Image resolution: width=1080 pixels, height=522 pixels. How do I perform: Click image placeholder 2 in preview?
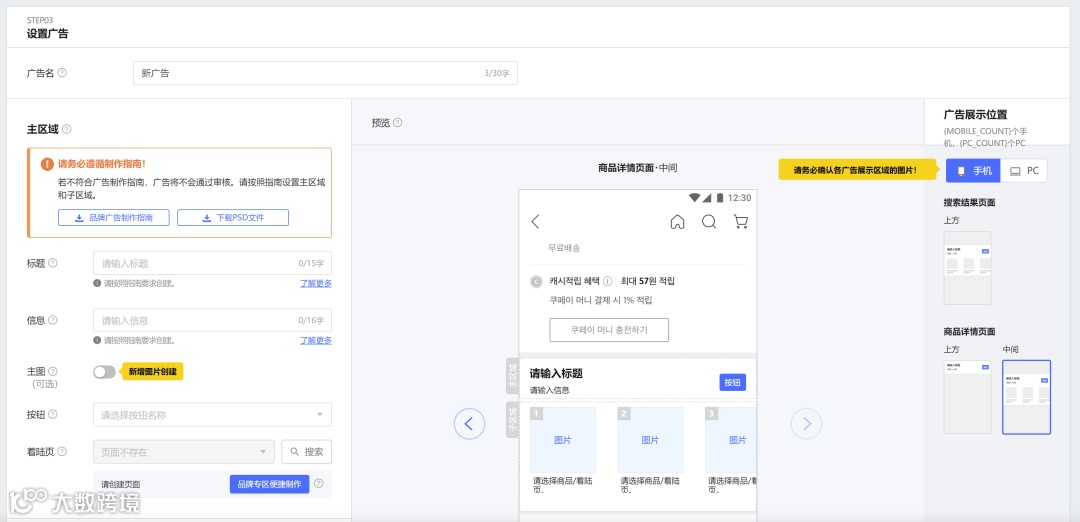pos(650,439)
